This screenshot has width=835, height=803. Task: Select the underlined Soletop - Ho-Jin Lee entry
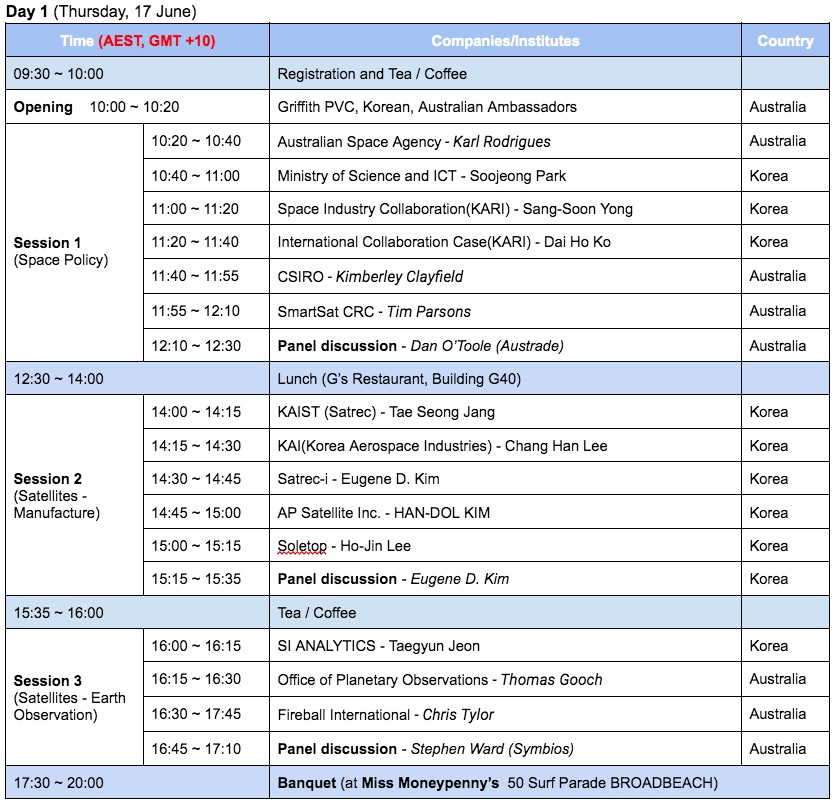click(x=344, y=546)
